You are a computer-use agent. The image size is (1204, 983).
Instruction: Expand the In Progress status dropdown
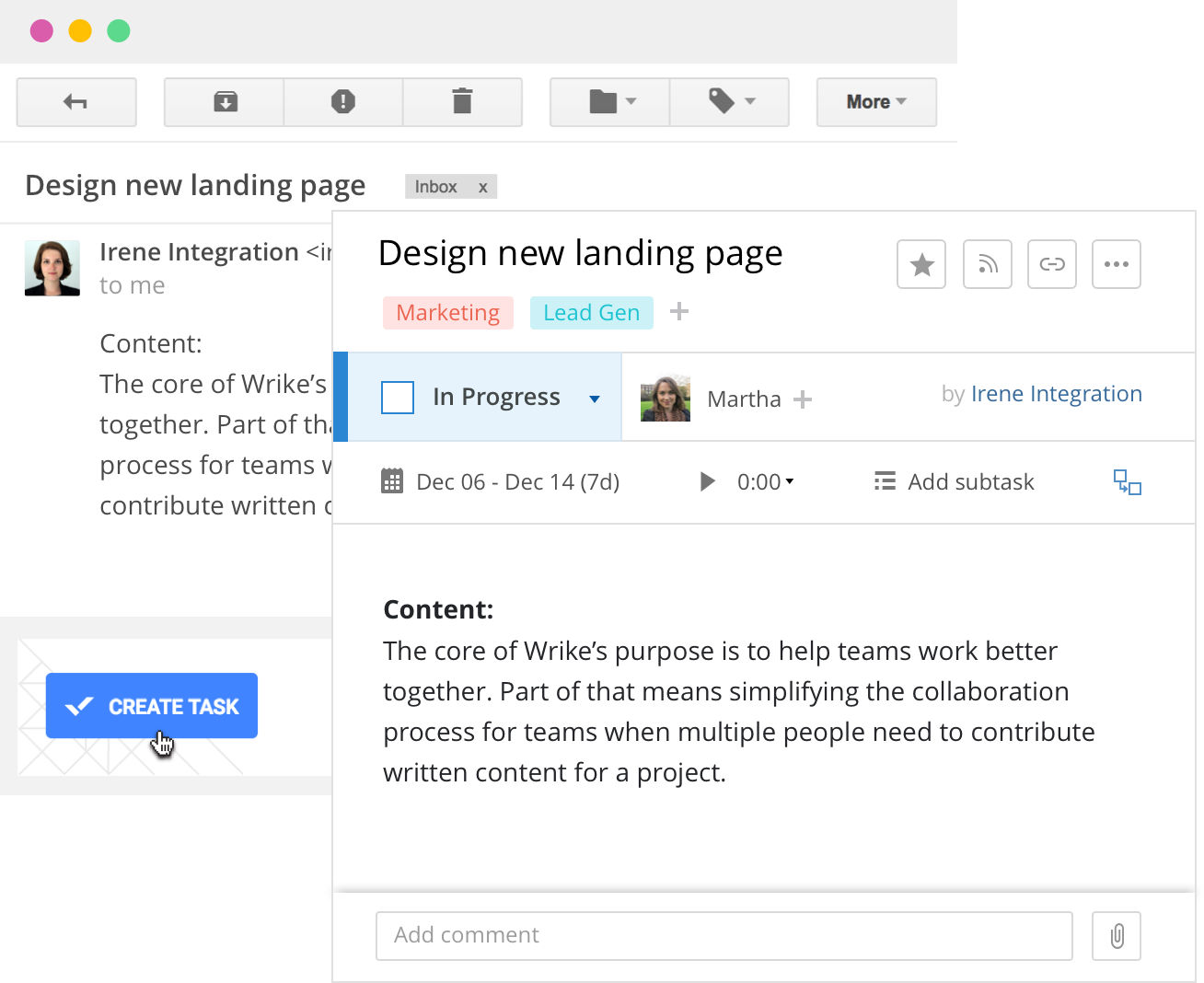click(x=595, y=399)
